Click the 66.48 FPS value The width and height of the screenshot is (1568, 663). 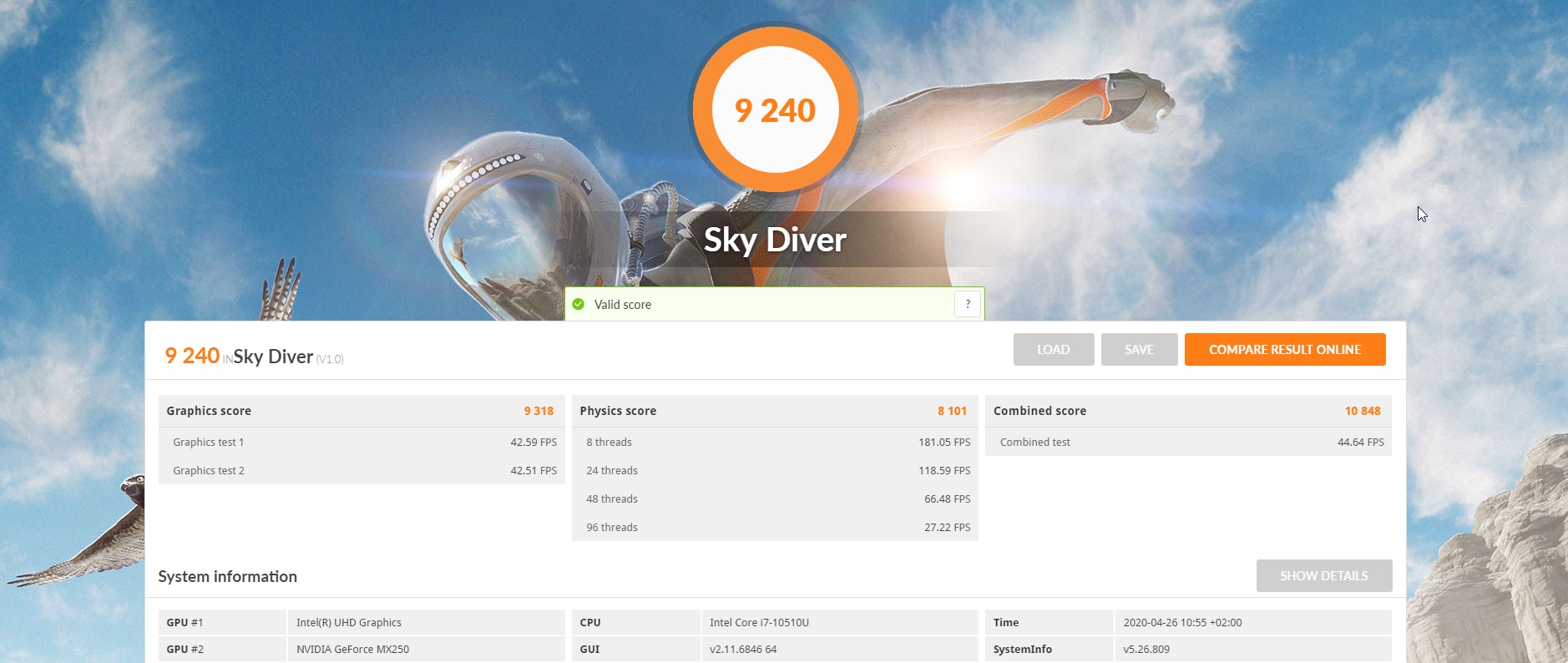[947, 499]
